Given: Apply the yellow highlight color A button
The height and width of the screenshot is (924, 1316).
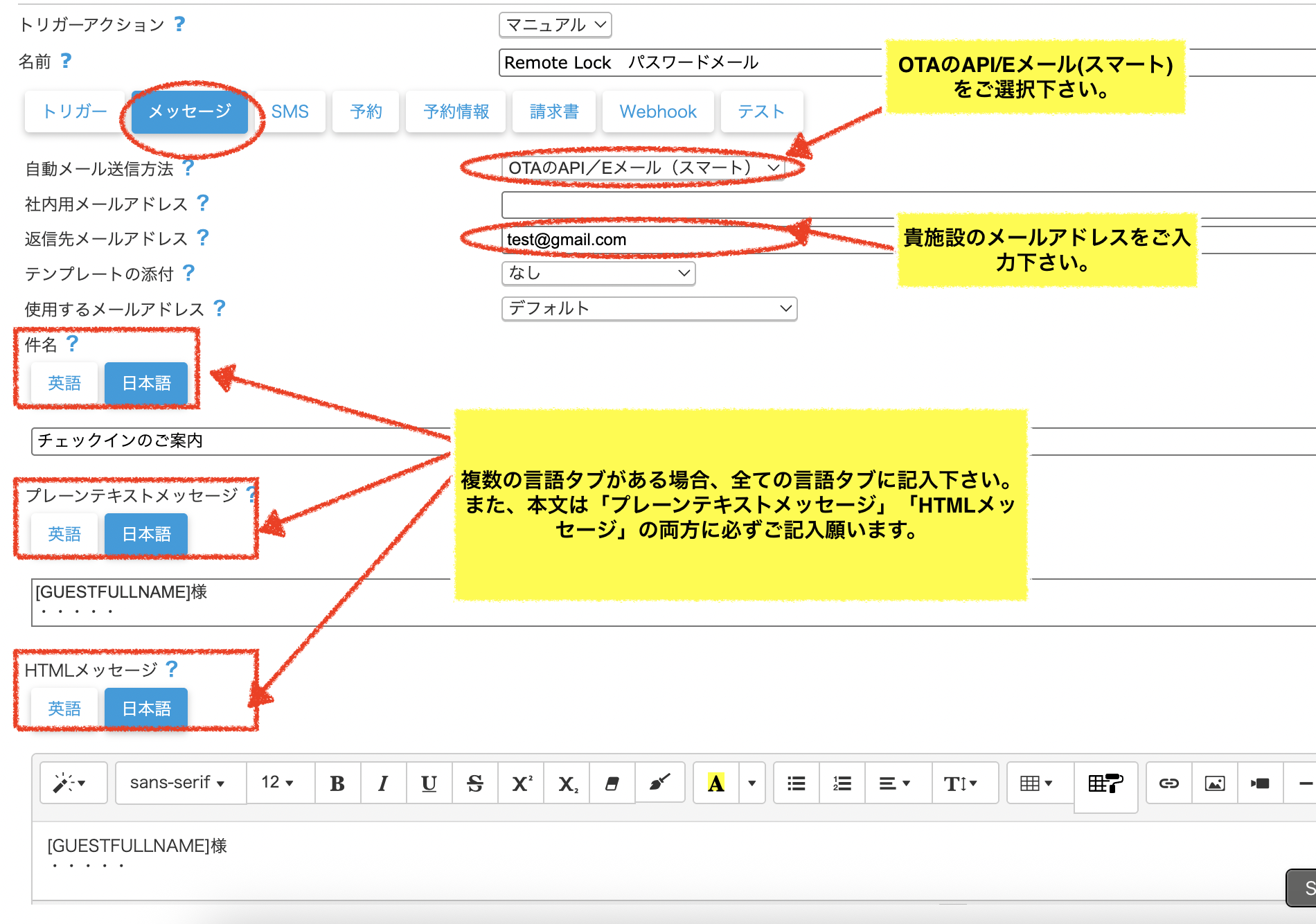Looking at the screenshot, I should click(x=715, y=783).
